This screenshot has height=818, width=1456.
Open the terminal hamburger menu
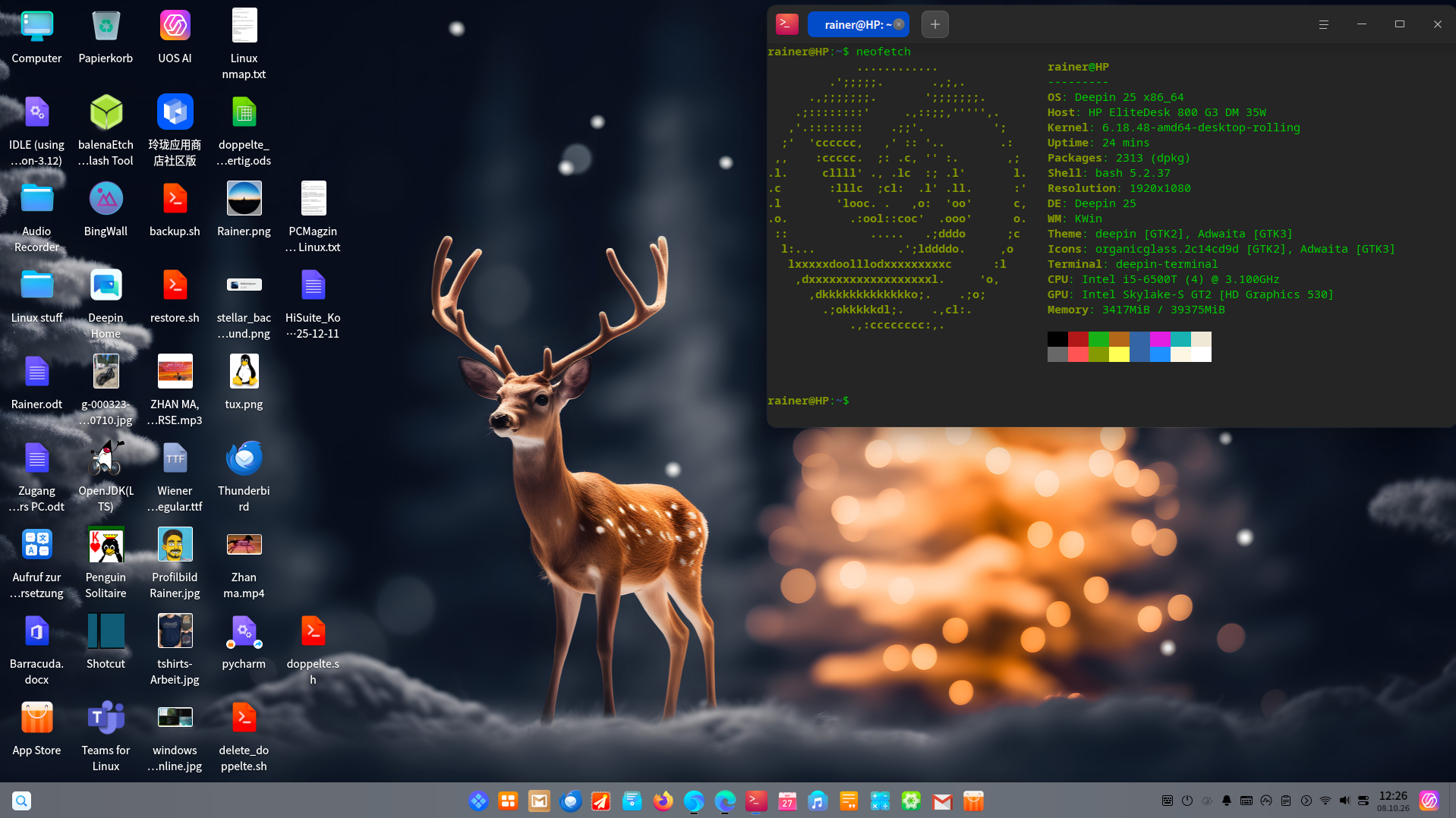(1323, 24)
